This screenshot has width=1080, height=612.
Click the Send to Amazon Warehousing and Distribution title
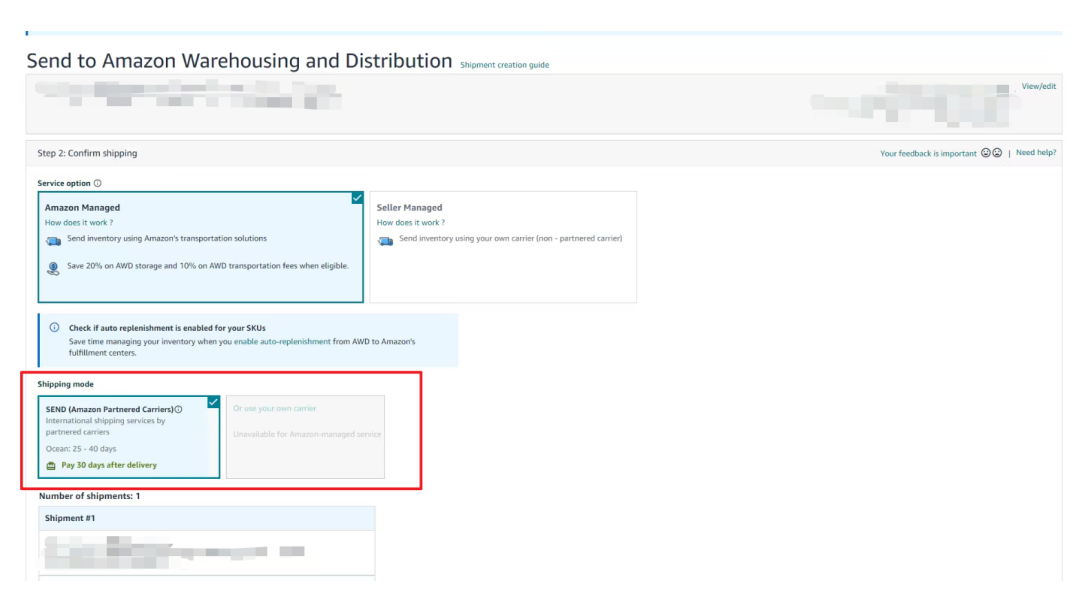pyautogui.click(x=239, y=61)
